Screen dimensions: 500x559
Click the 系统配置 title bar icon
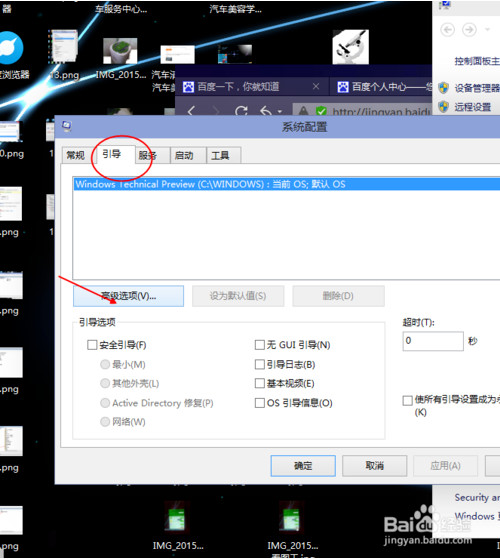(x=67, y=126)
